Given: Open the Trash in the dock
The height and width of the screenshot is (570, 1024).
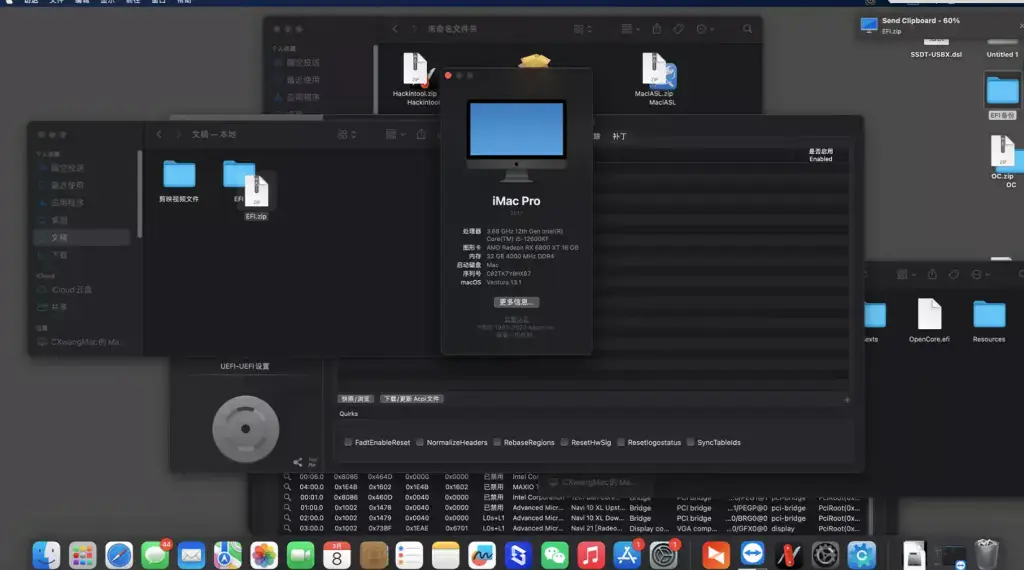Looking at the screenshot, I should coord(986,554).
